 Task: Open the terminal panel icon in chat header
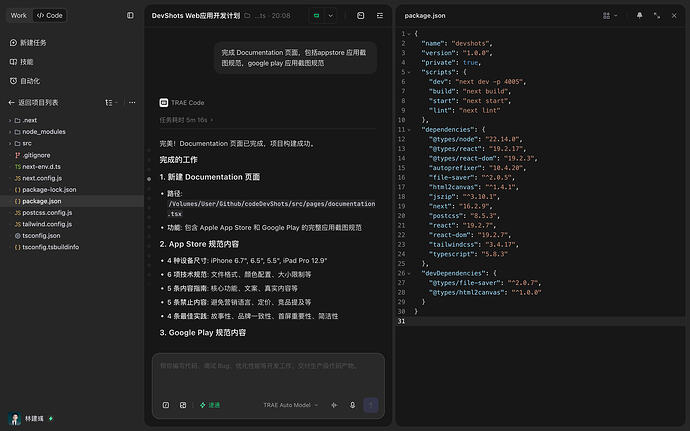point(360,15)
